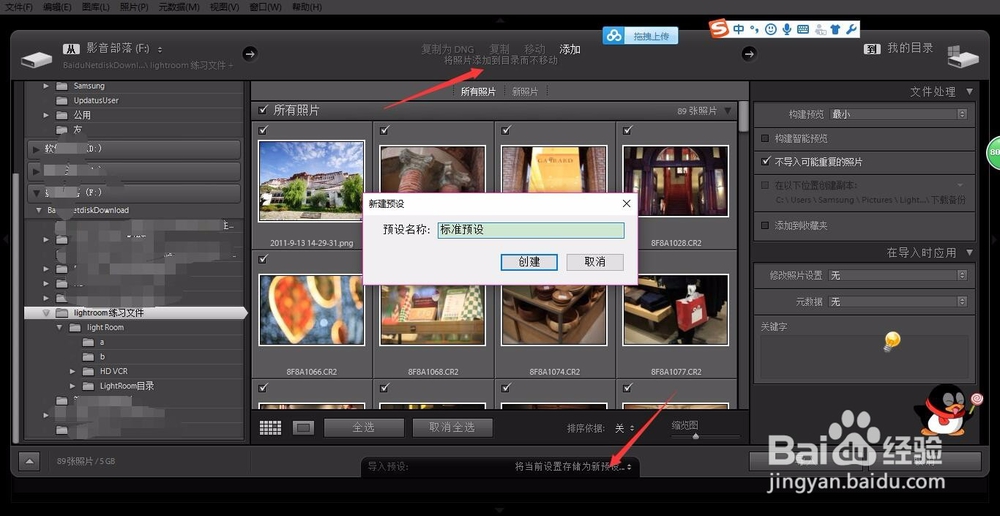Click arrow icon left of 我的目录
1000x516 pixels.
749,54
